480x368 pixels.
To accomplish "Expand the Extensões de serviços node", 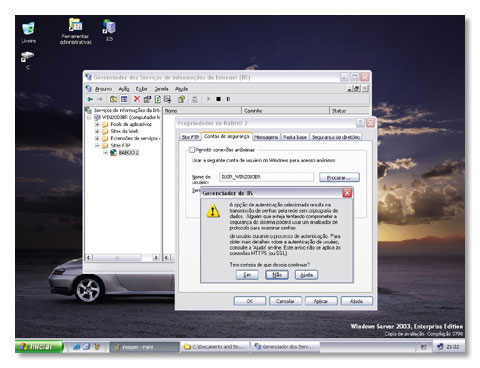I will coord(97,138).
